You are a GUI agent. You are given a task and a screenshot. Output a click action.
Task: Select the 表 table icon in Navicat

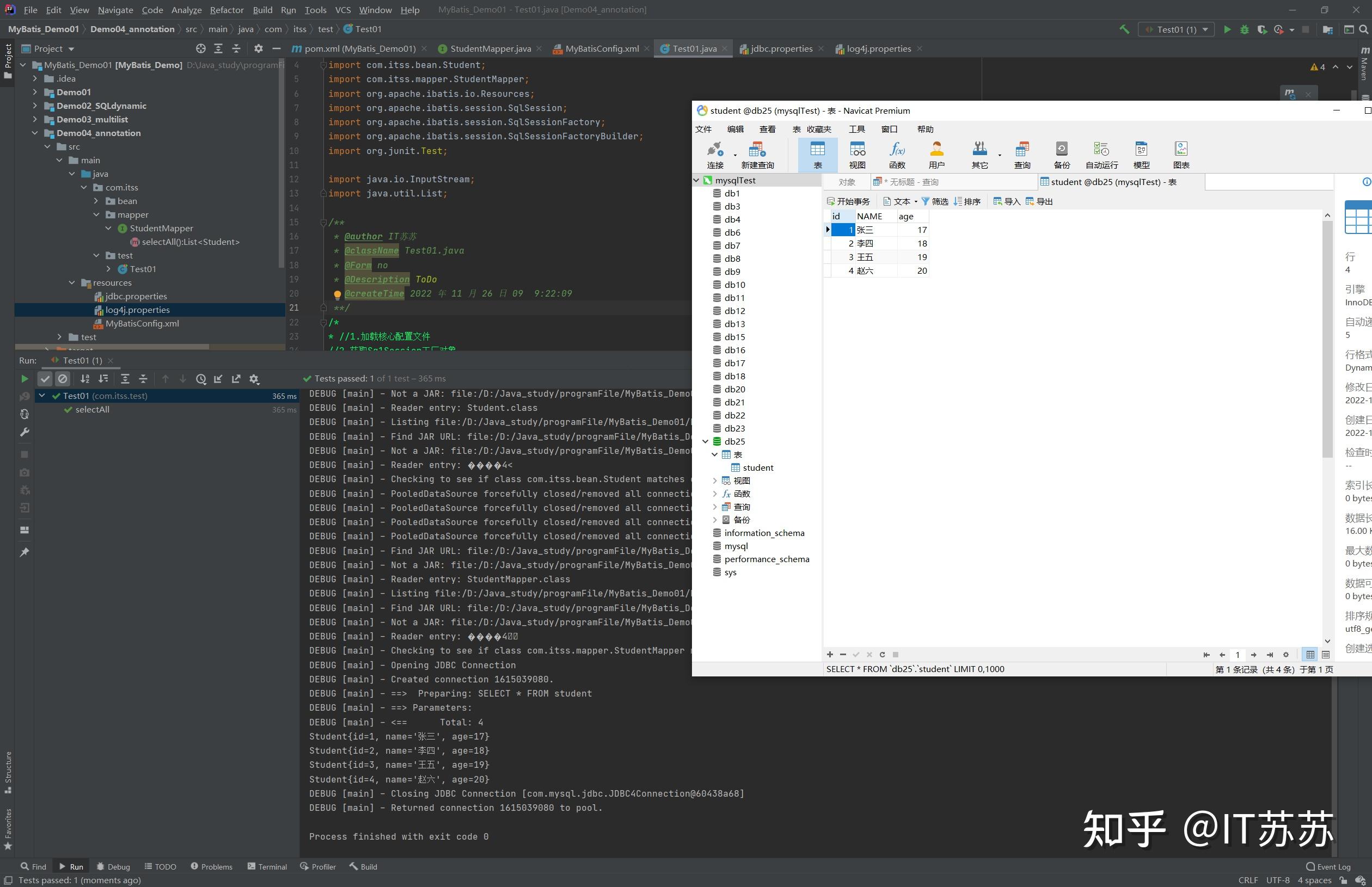(x=817, y=155)
